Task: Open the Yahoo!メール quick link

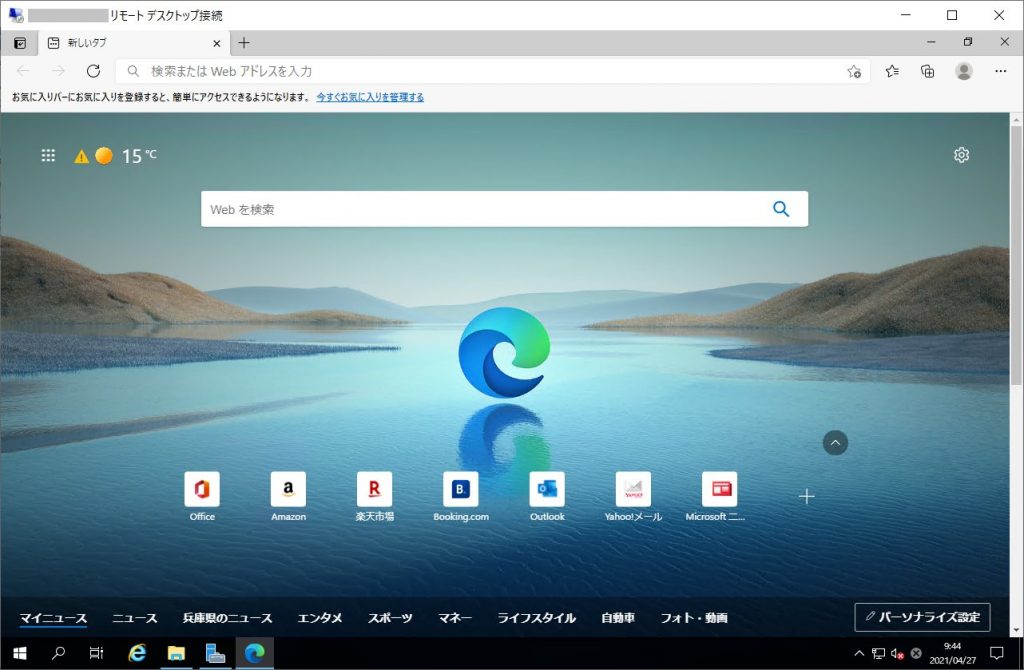Action: (x=633, y=496)
